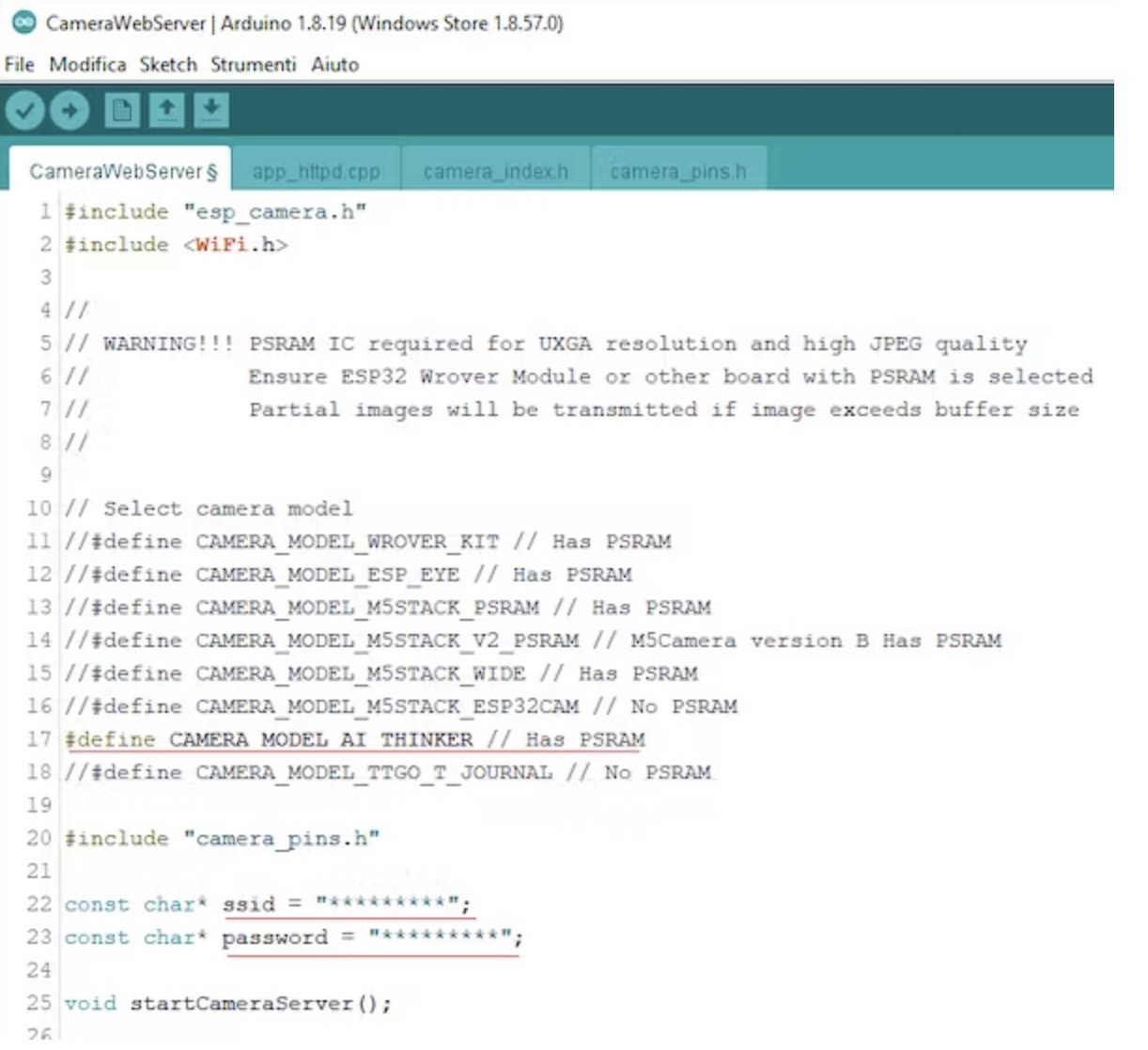Click the Arduino logo in title bar
The height and width of the screenshot is (1050, 1148).
24,23
